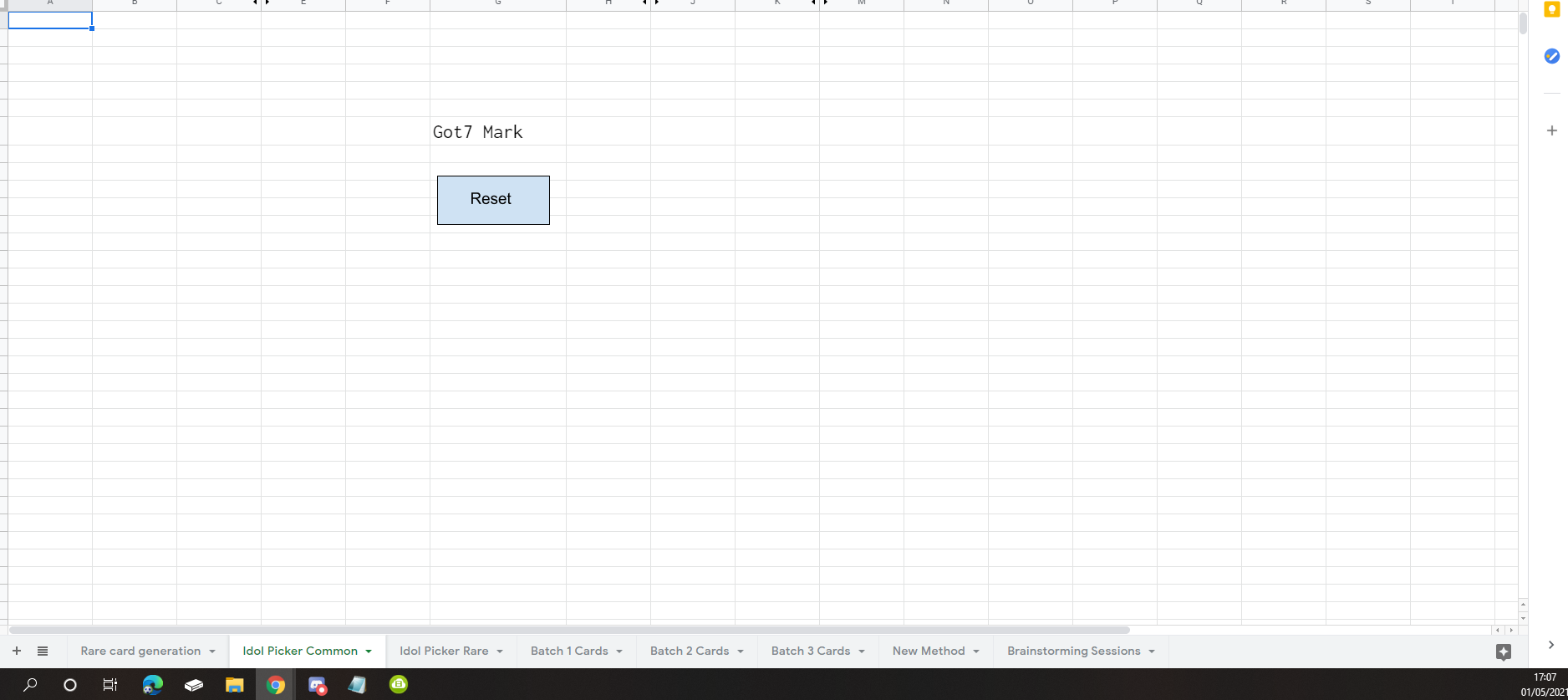1568x700 pixels.
Task: Select column N header
Action: [946, 4]
